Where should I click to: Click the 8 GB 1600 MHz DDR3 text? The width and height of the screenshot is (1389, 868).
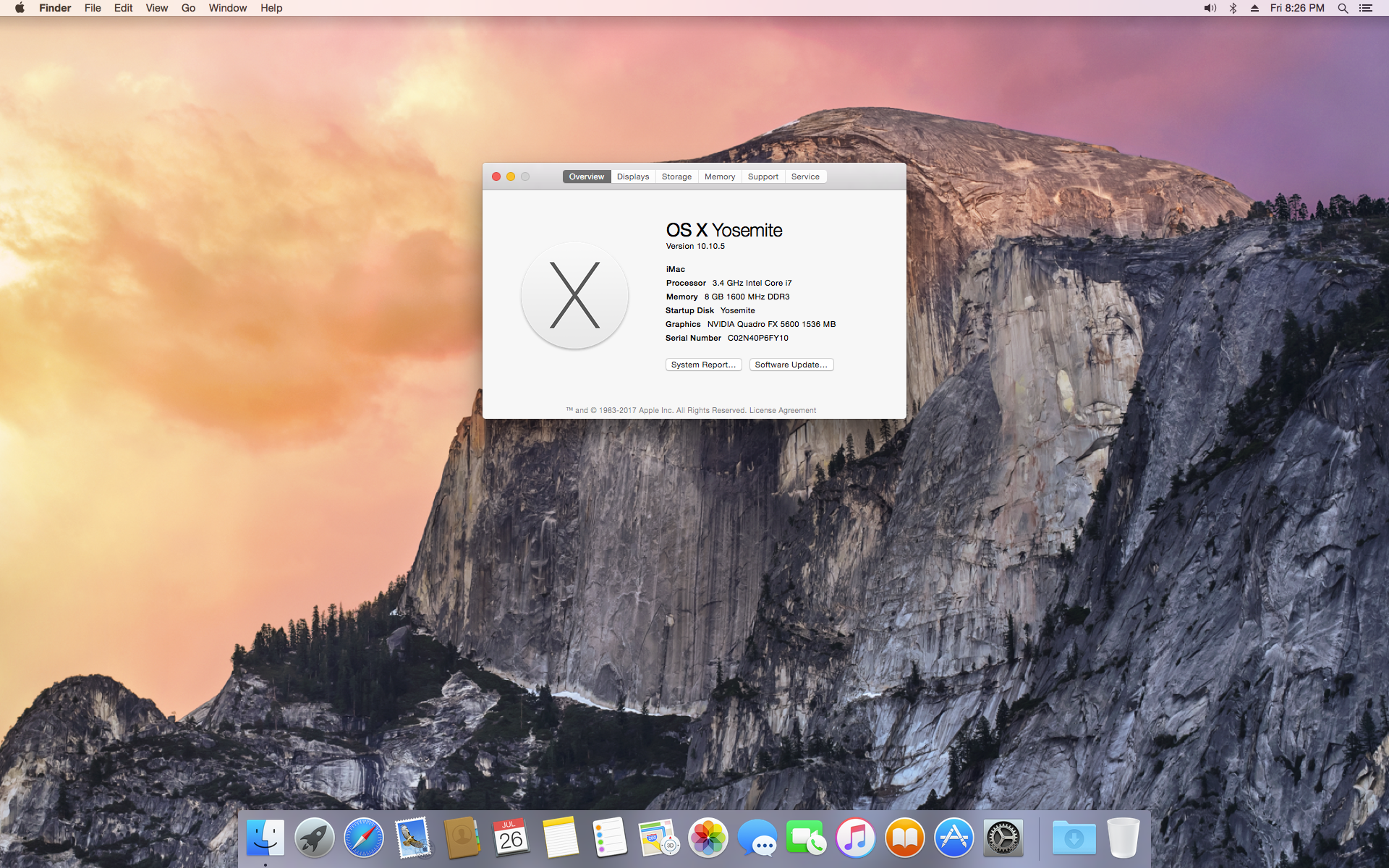pyautogui.click(x=747, y=297)
